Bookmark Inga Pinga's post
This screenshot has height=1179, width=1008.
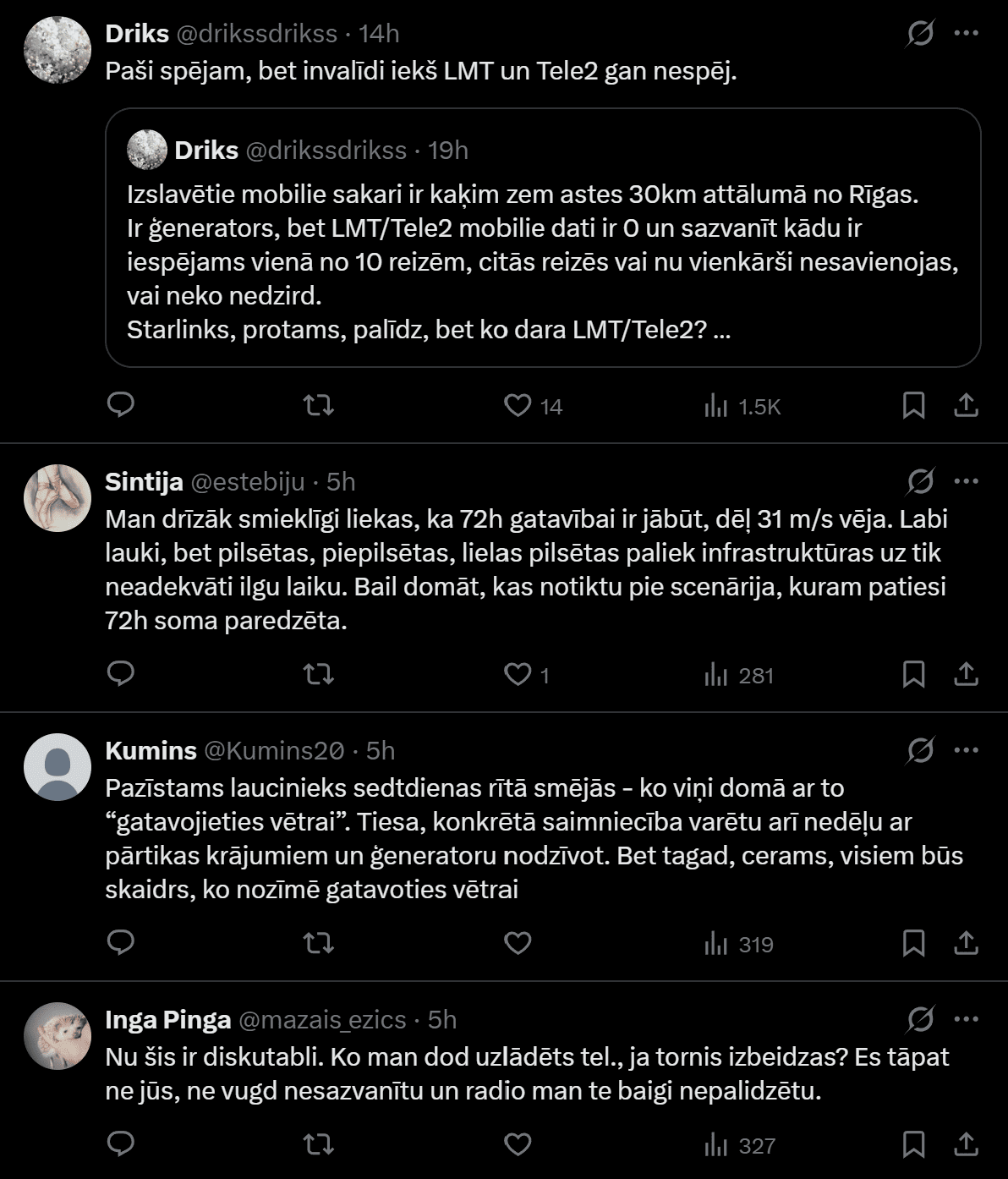tap(913, 1145)
